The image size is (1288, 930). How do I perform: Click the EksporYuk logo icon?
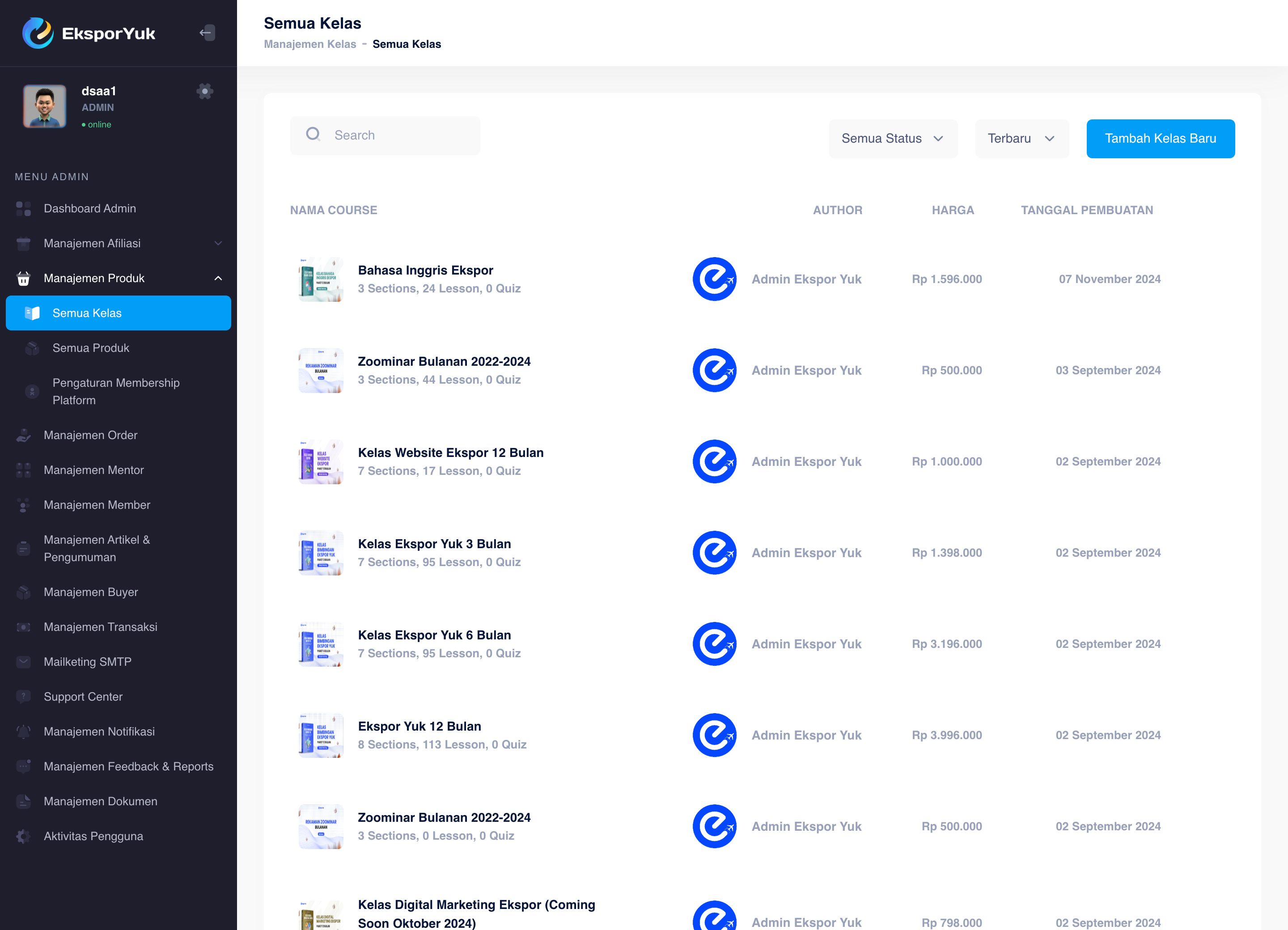coord(38,33)
